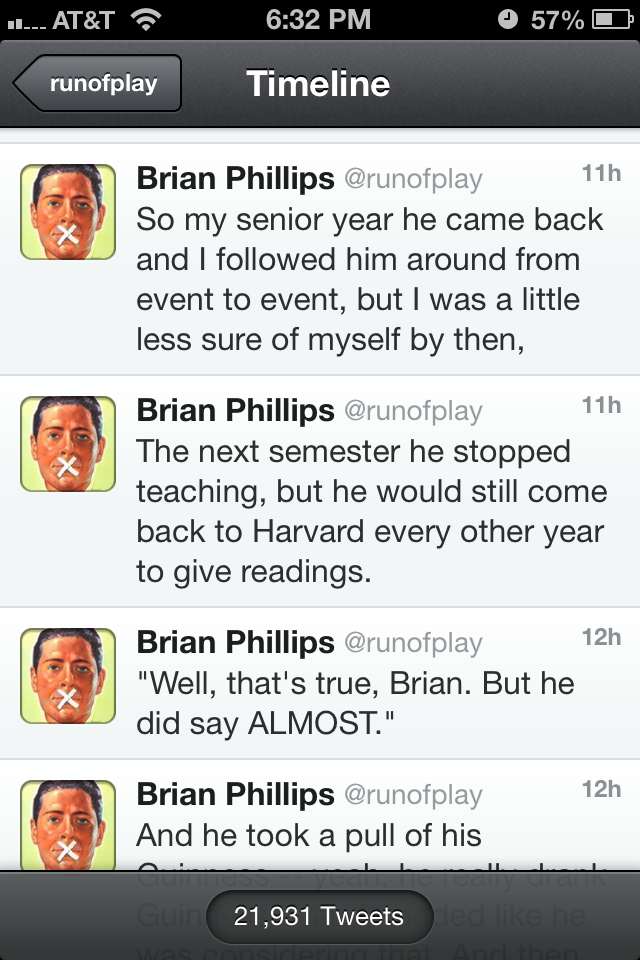The image size is (640, 960).
Task: Tap the clock alarm status icon
Action: tap(508, 20)
